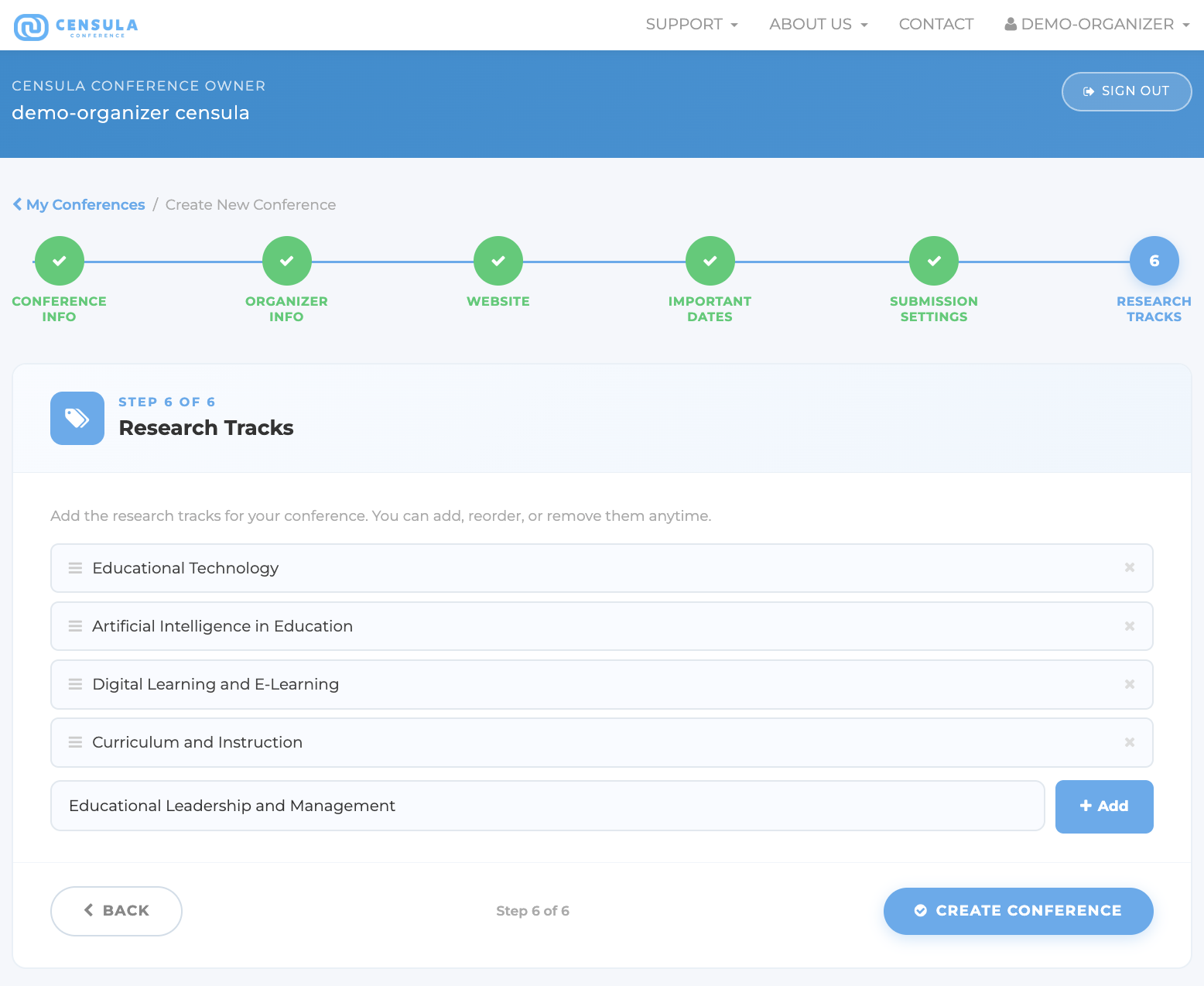Go to the CONTACT page
Screen dimensions: 1204x986
click(935, 24)
